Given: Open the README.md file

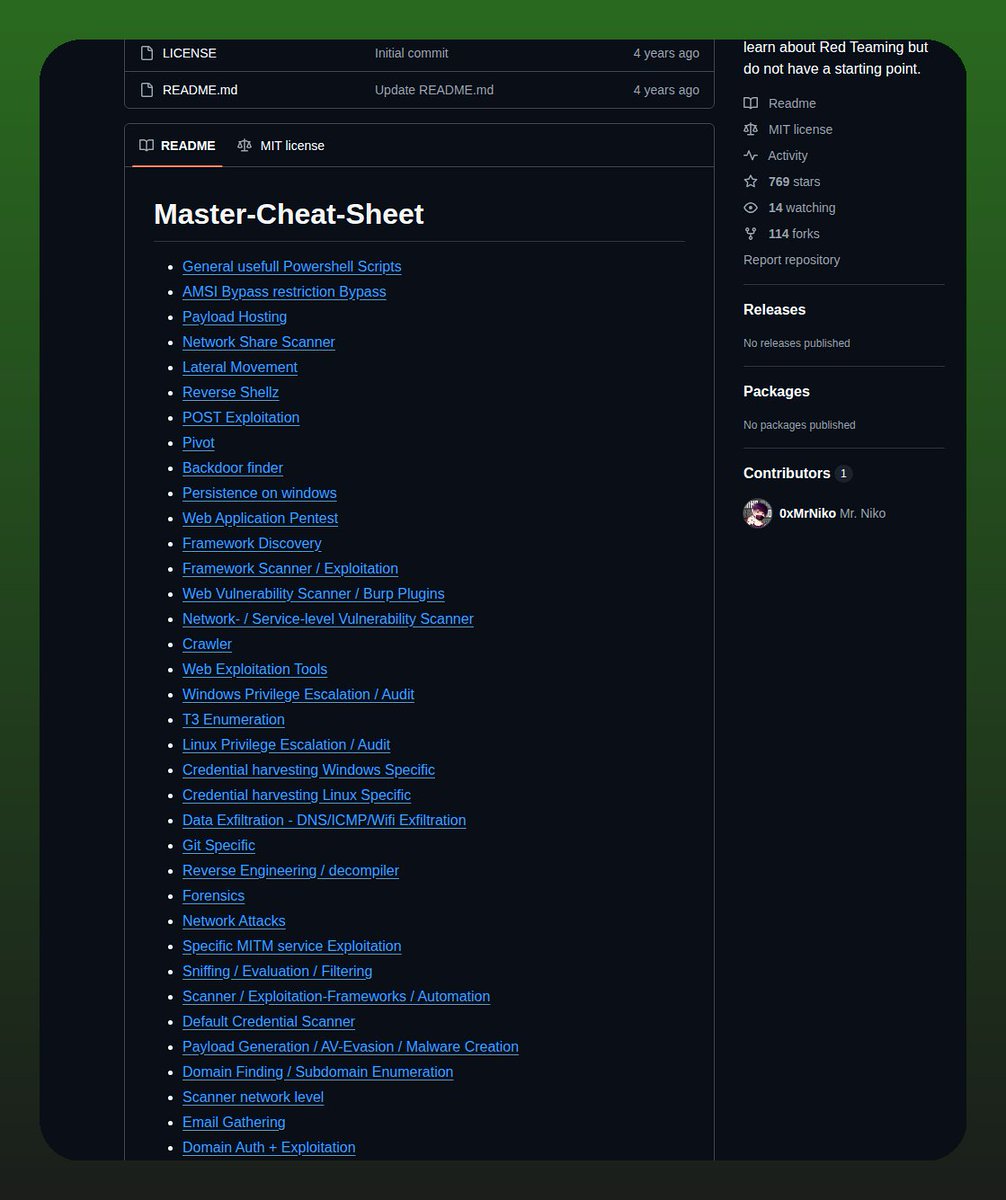Looking at the screenshot, I should [x=200, y=90].
